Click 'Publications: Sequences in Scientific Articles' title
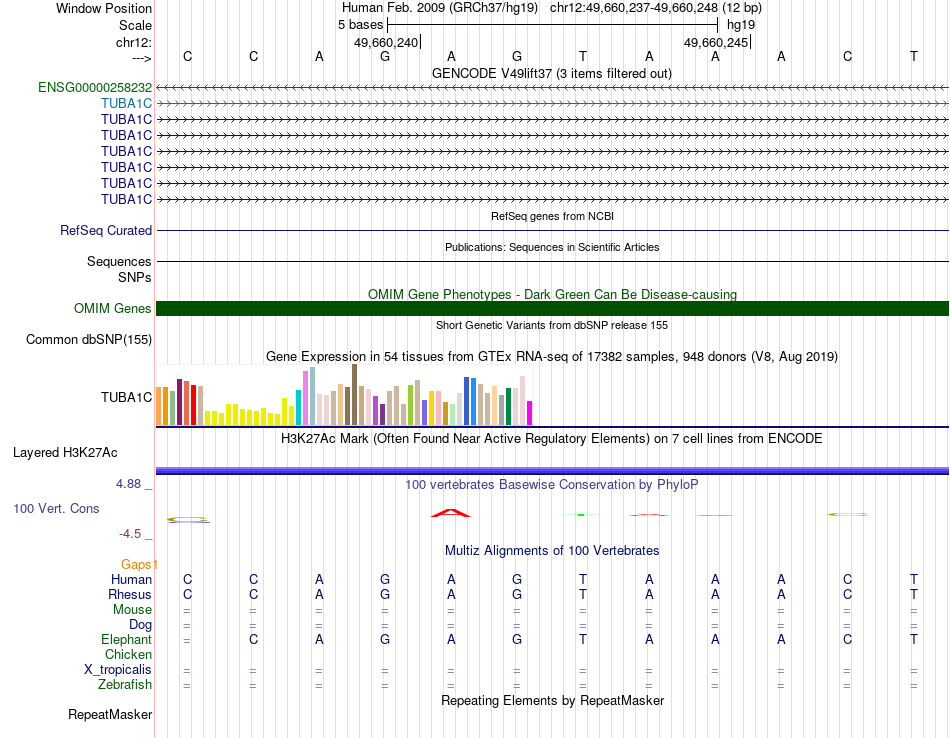The image size is (950, 738). pyautogui.click(x=552, y=247)
